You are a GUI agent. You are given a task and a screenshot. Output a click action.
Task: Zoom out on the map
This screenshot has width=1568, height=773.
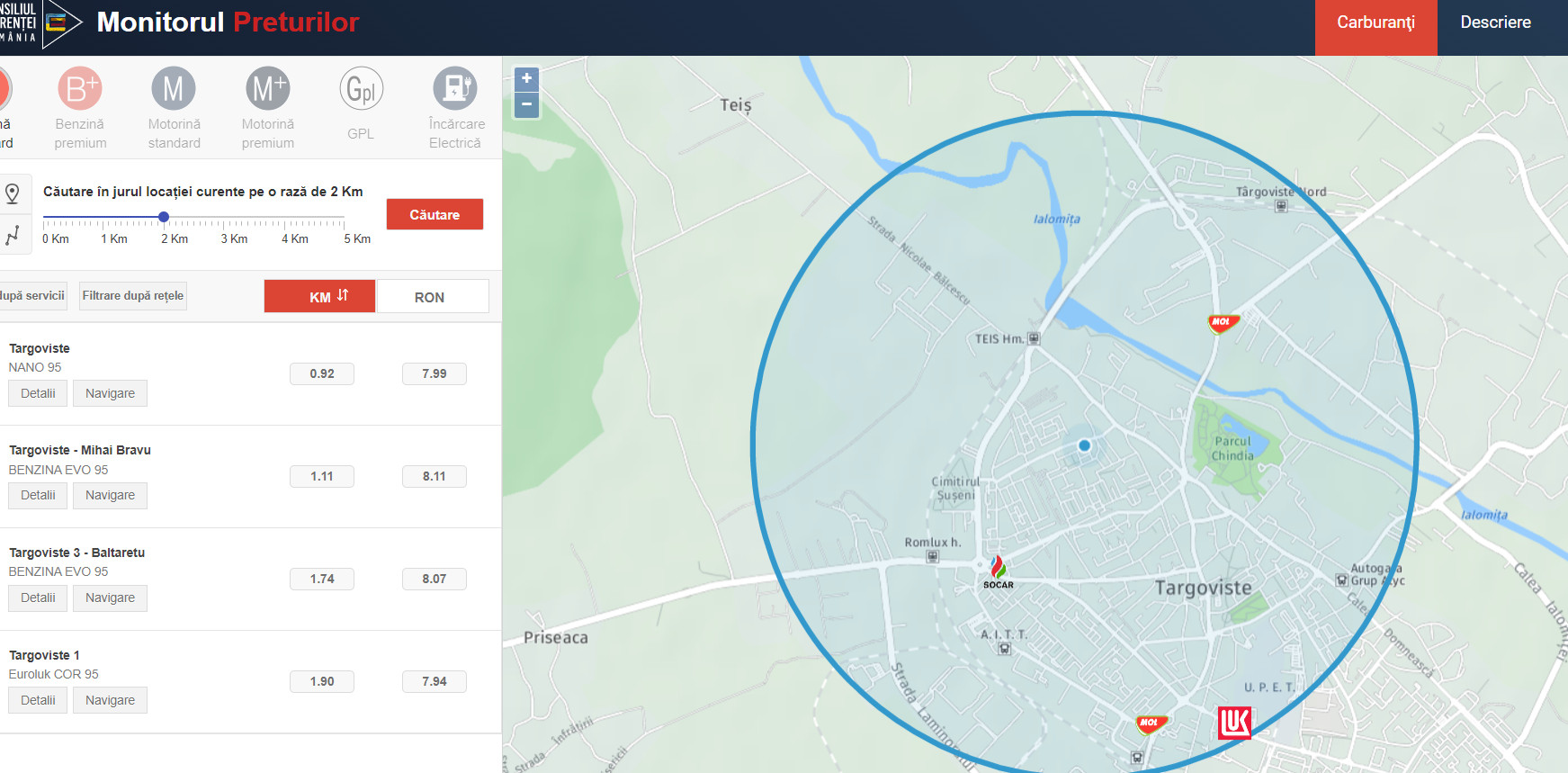[526, 105]
